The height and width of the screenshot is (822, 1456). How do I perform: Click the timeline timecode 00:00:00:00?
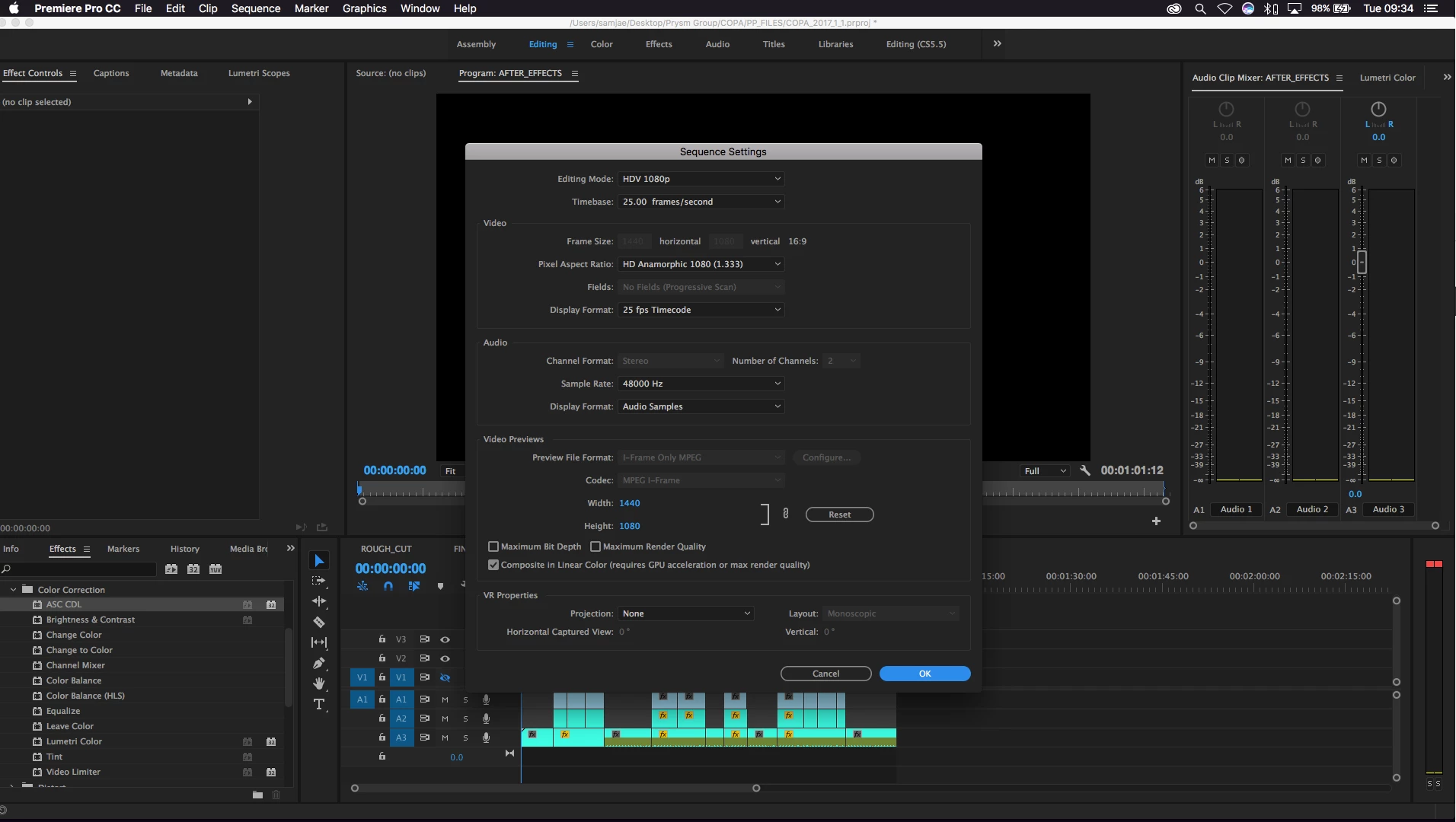point(391,569)
